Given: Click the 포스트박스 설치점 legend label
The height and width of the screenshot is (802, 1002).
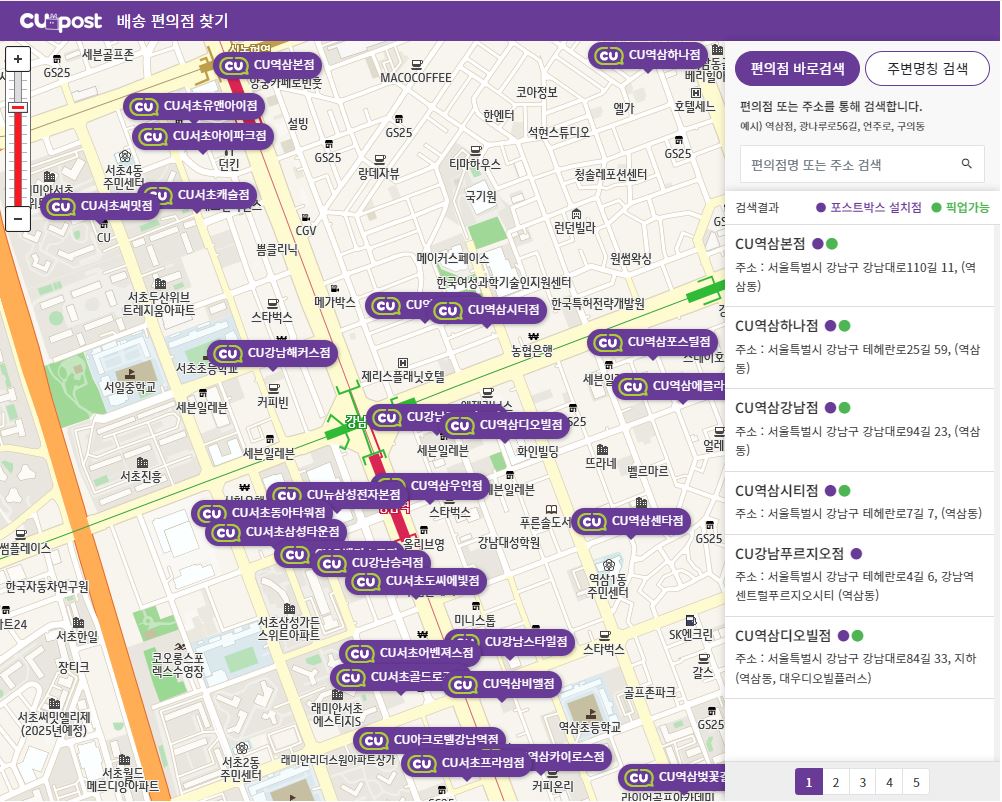Looking at the screenshot, I should coord(875,208).
